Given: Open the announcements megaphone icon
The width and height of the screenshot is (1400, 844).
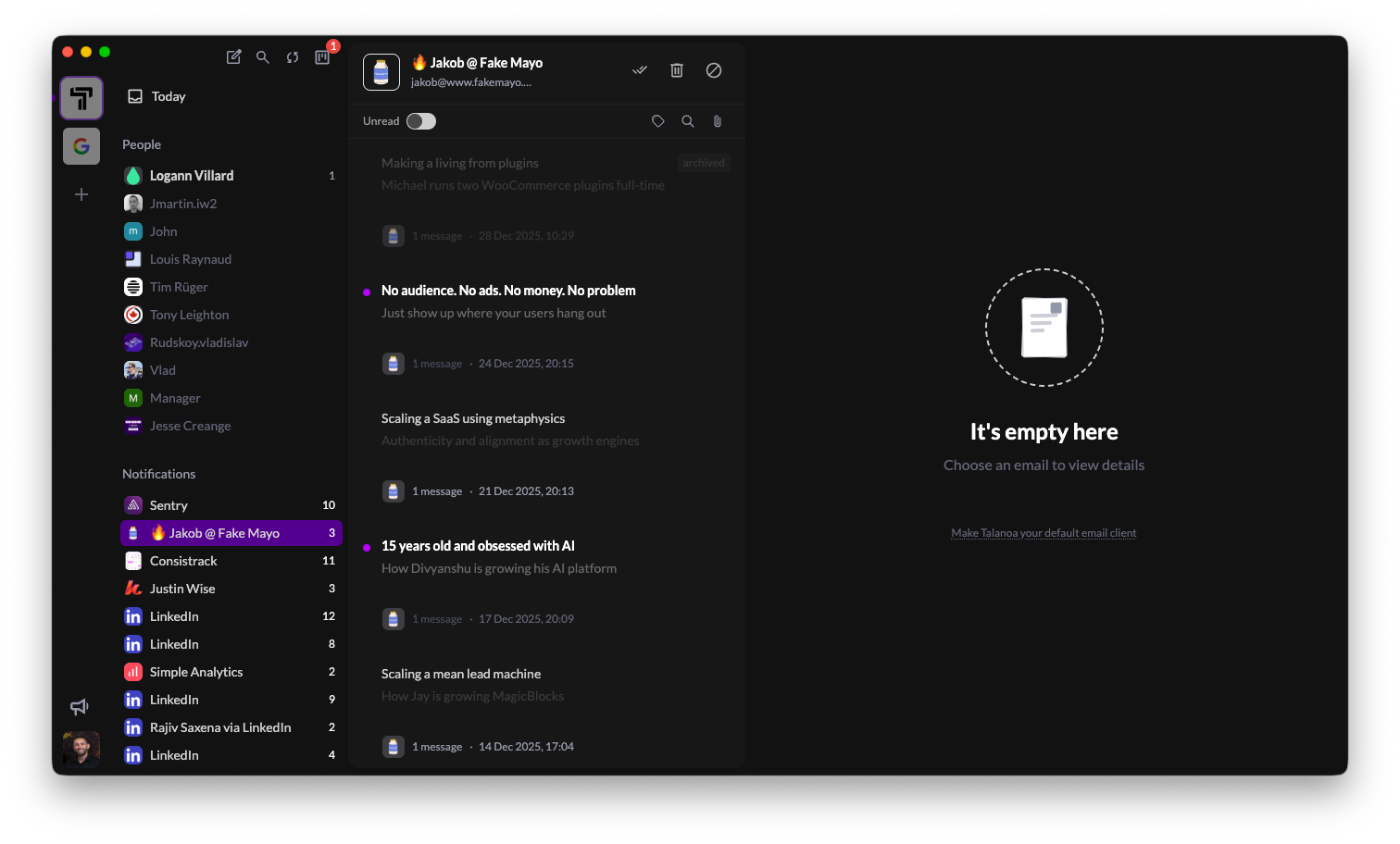Looking at the screenshot, I should [x=80, y=707].
